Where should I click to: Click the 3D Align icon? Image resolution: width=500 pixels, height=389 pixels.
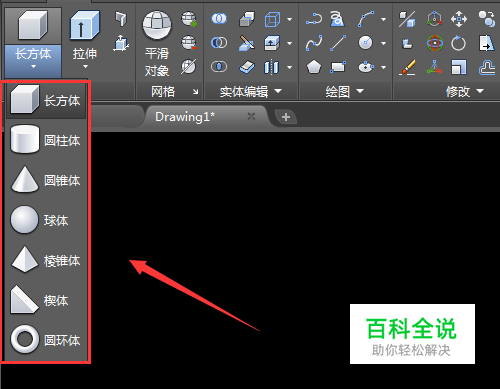tap(407, 43)
